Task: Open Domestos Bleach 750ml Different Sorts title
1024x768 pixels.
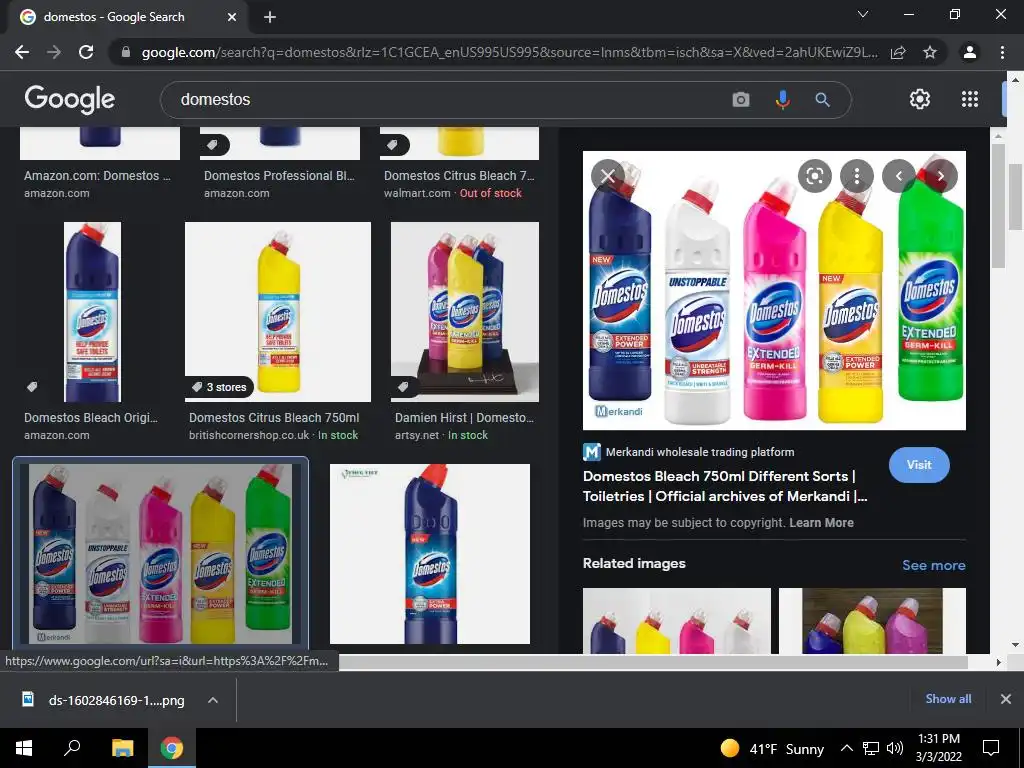Action: [725, 486]
